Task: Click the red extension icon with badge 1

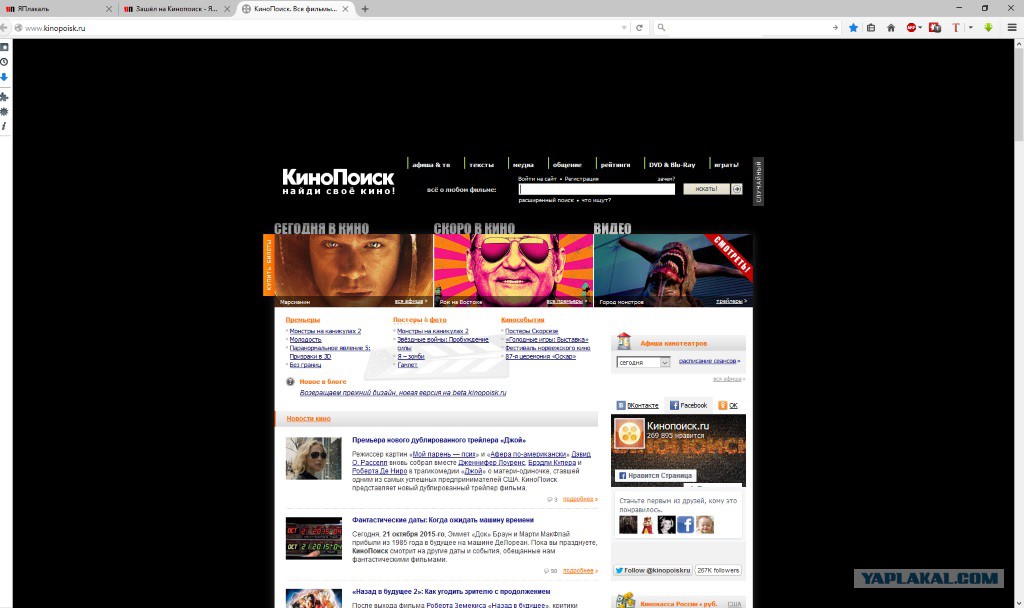Action: pos(935,27)
